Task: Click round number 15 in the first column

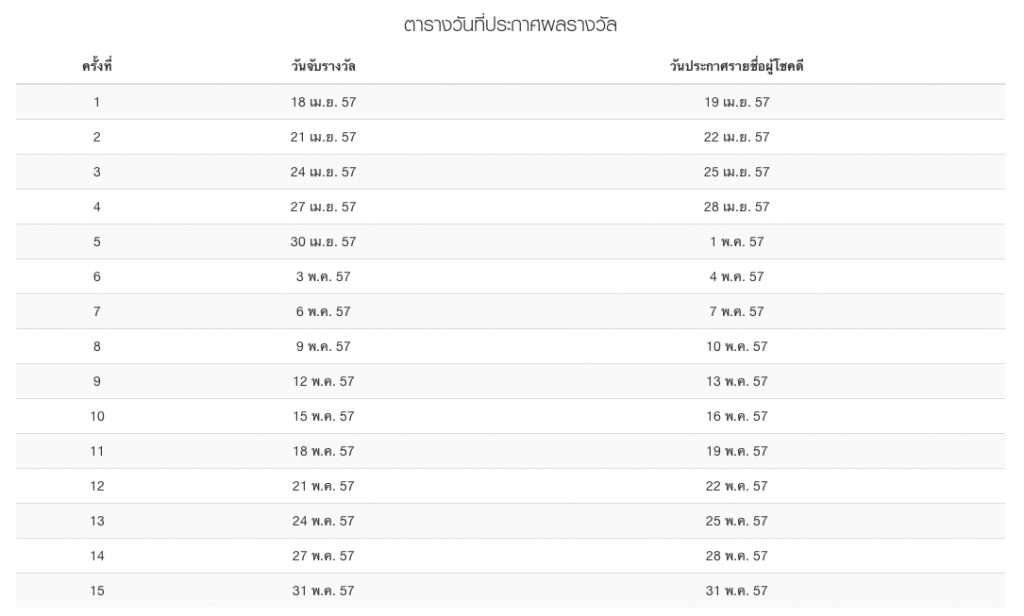Action: coord(97,591)
